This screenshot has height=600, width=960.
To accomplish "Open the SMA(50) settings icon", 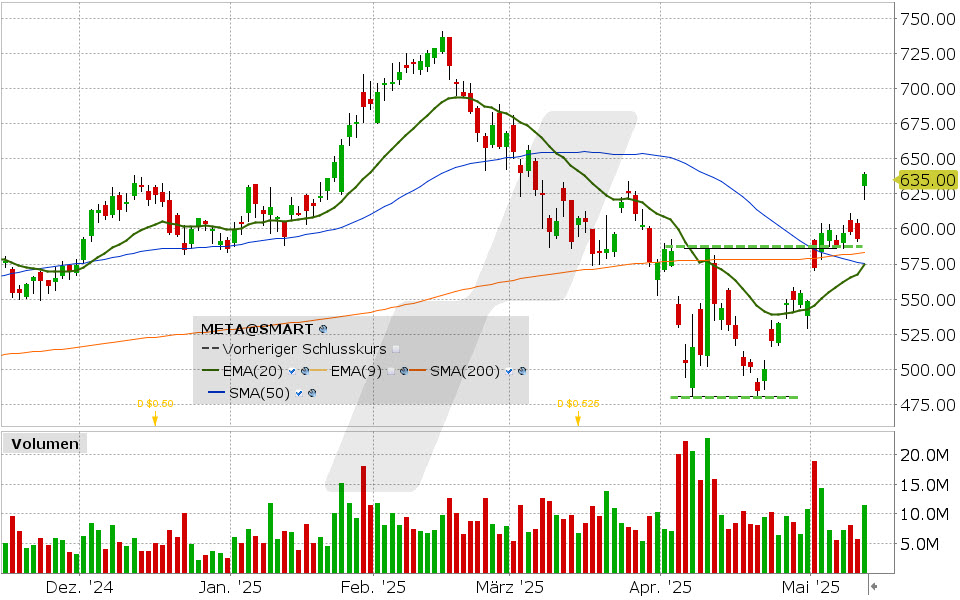I will pyautogui.click(x=312, y=393).
